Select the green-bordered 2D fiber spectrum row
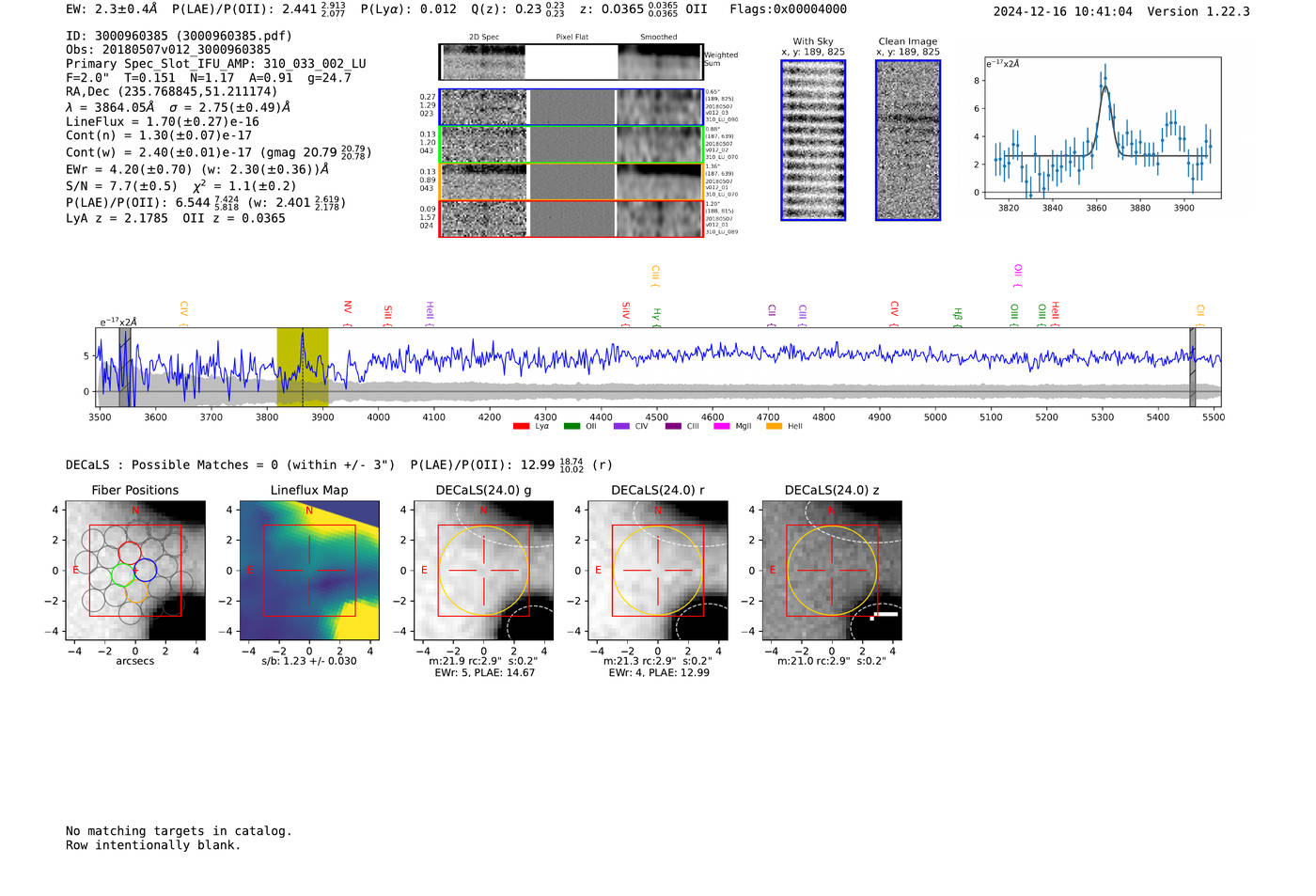The image size is (1316, 896). tap(572, 145)
